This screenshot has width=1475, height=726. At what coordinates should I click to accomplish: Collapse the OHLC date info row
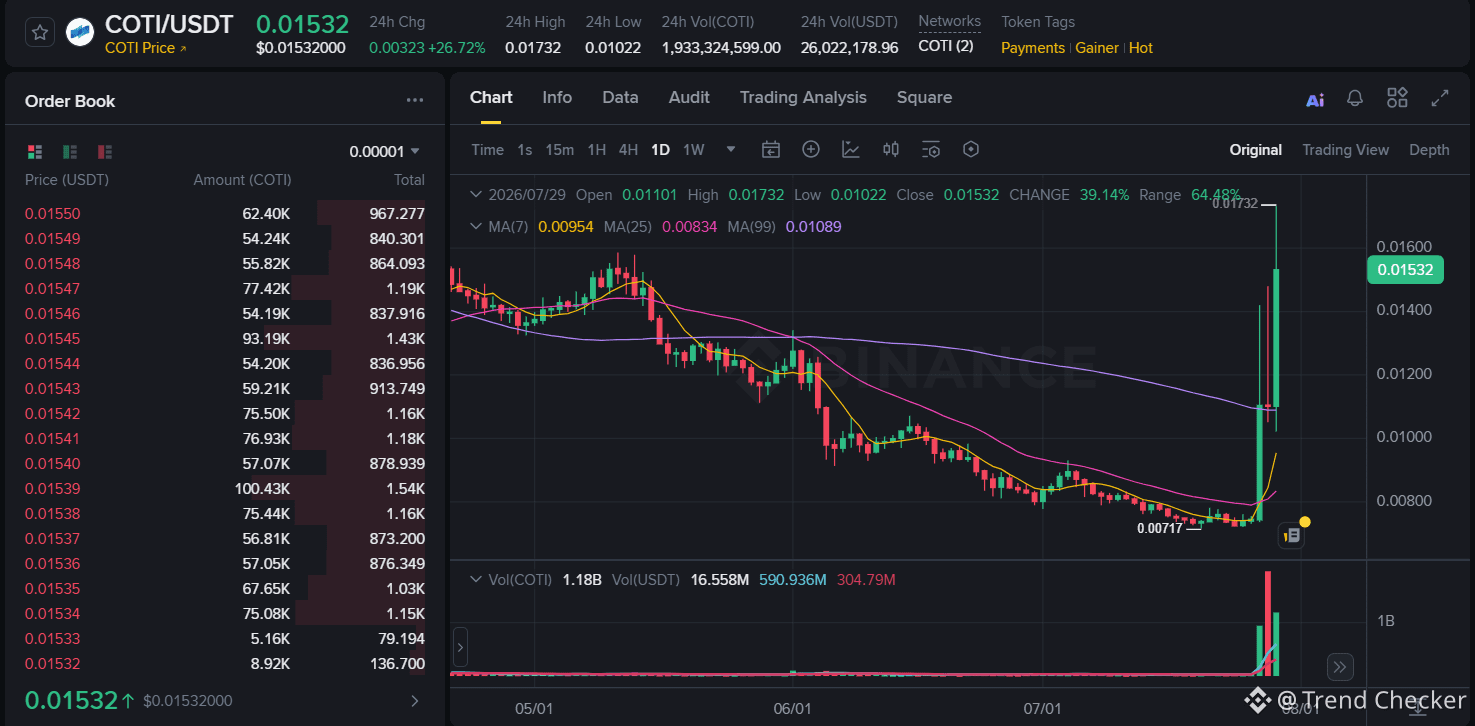tap(476, 195)
